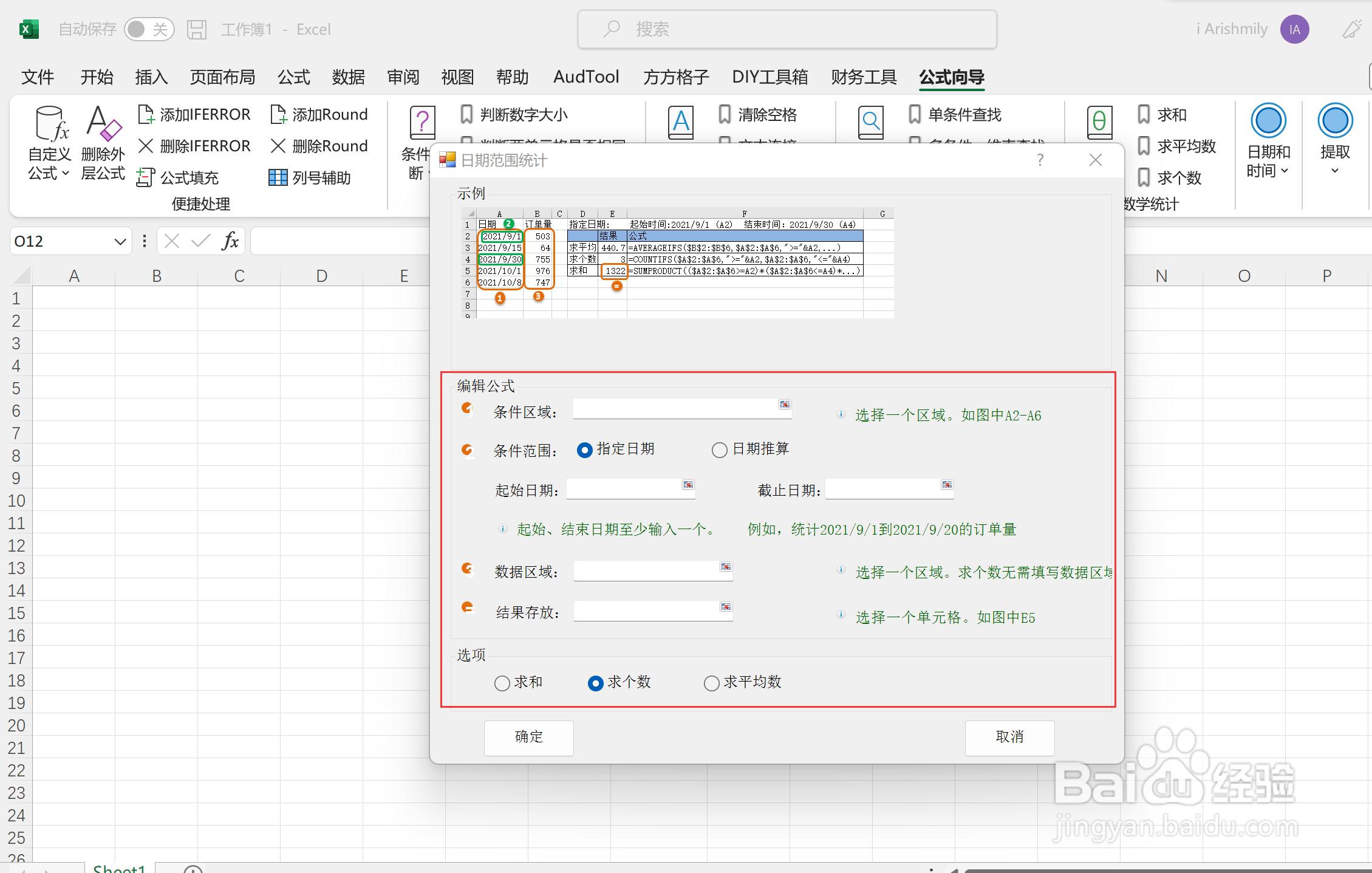Click the 求和 ribbon item
This screenshot has width=1372, height=873.
coord(1162,114)
